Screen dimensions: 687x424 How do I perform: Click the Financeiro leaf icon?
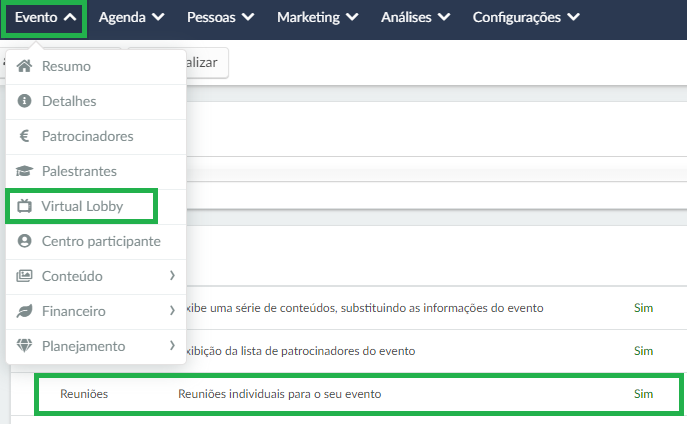pyautogui.click(x=24, y=311)
